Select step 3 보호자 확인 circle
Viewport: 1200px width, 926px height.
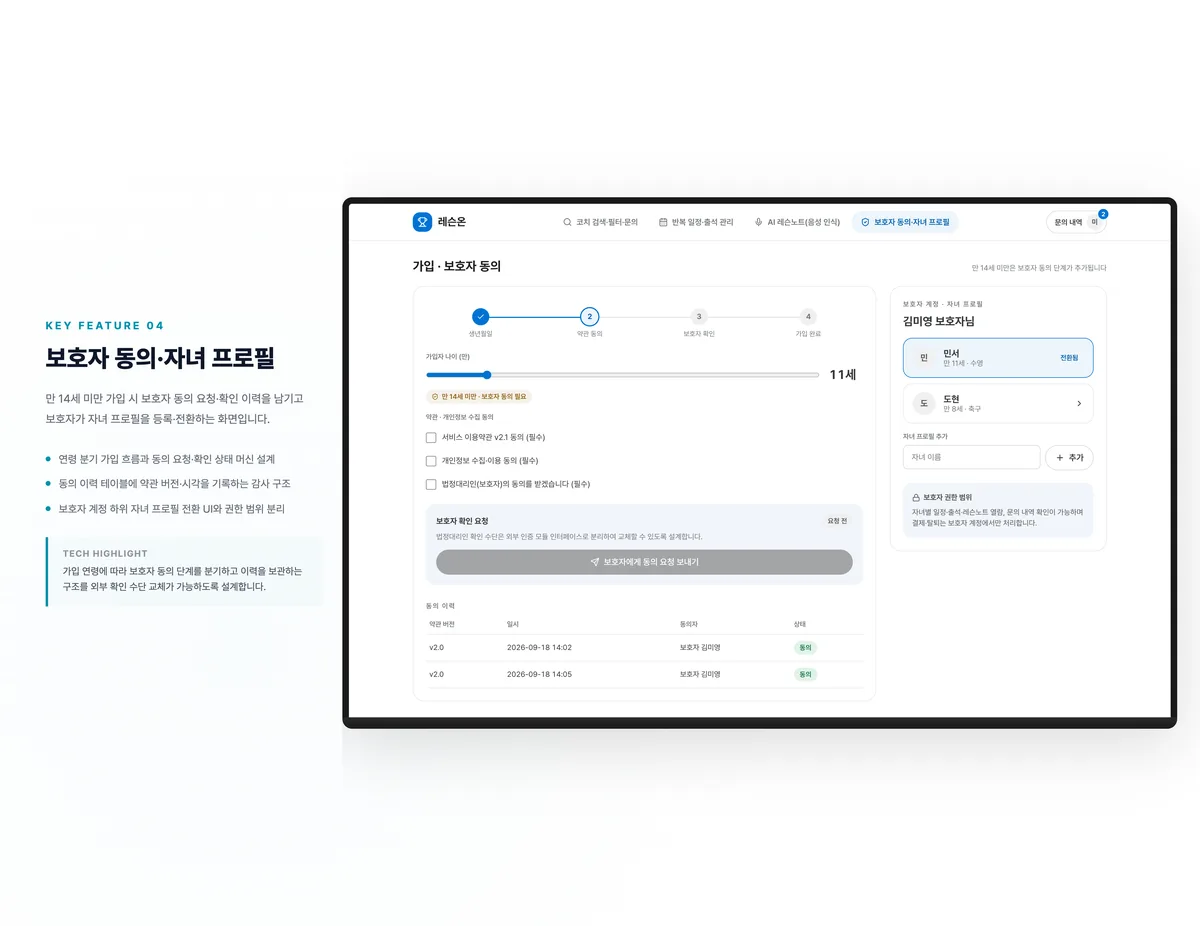pos(699,316)
